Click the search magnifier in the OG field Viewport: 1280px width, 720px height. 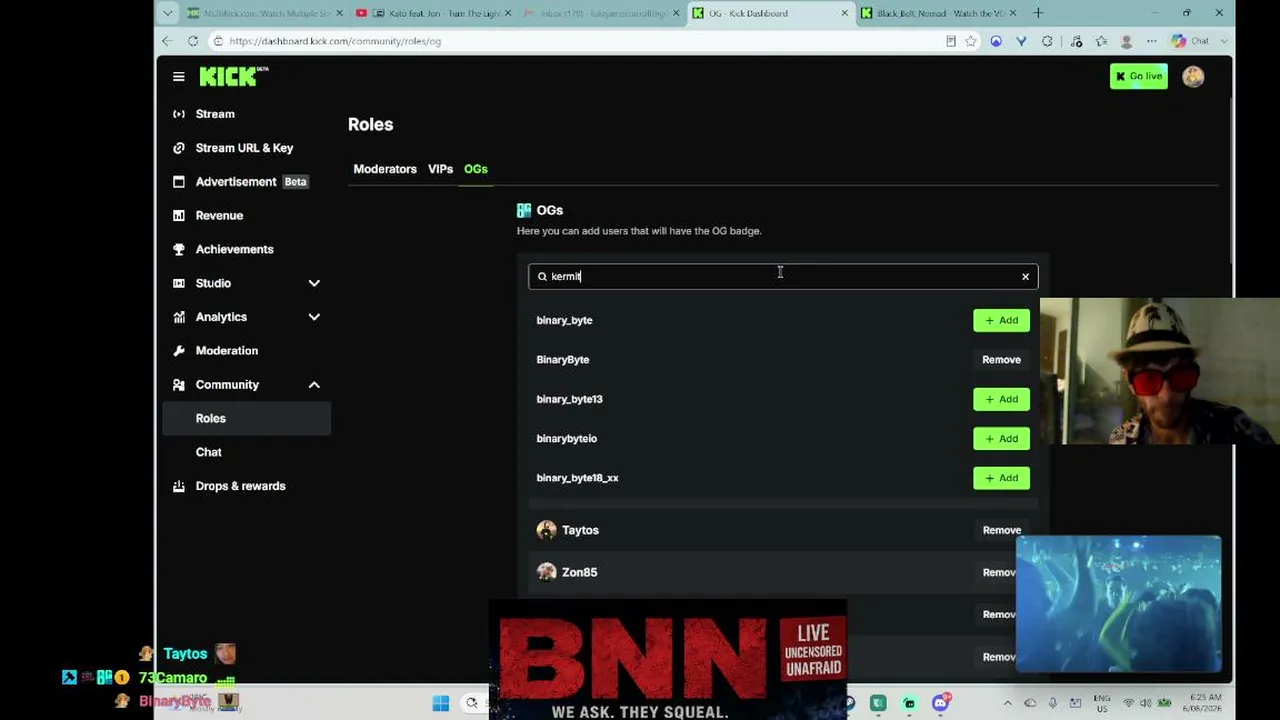tap(542, 277)
